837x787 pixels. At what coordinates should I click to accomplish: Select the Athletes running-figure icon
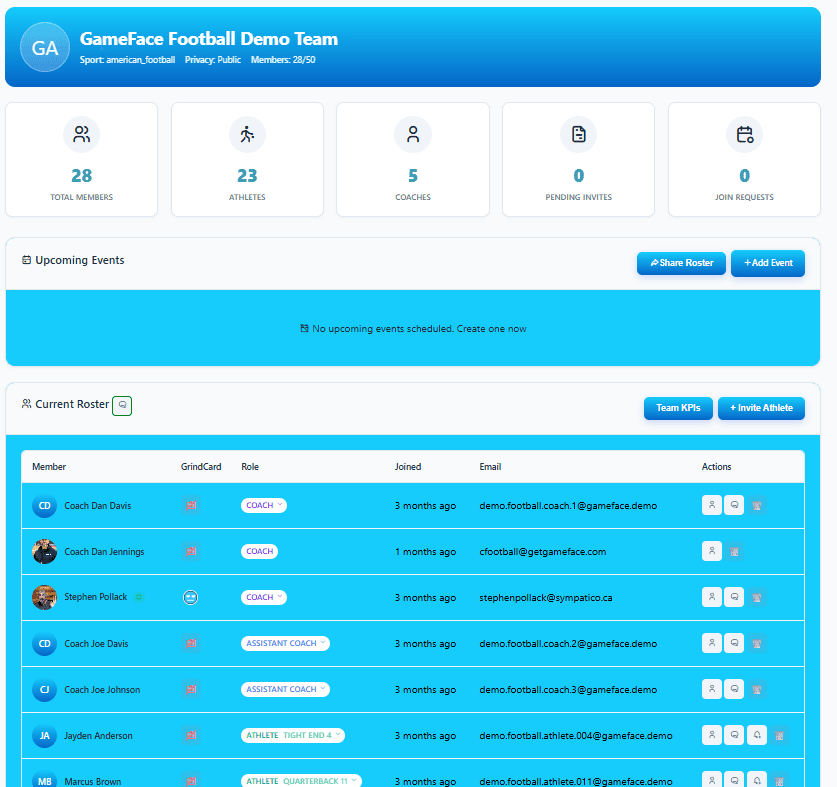pyautogui.click(x=247, y=134)
